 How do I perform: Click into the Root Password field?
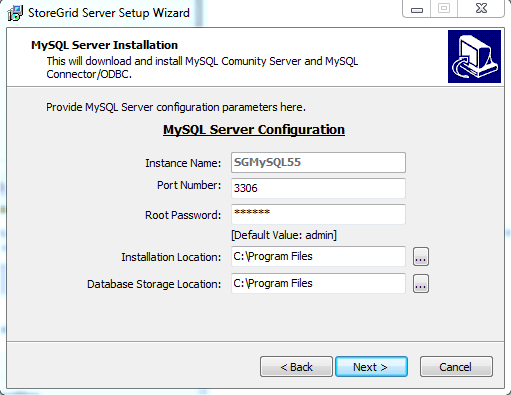[x=318, y=214]
